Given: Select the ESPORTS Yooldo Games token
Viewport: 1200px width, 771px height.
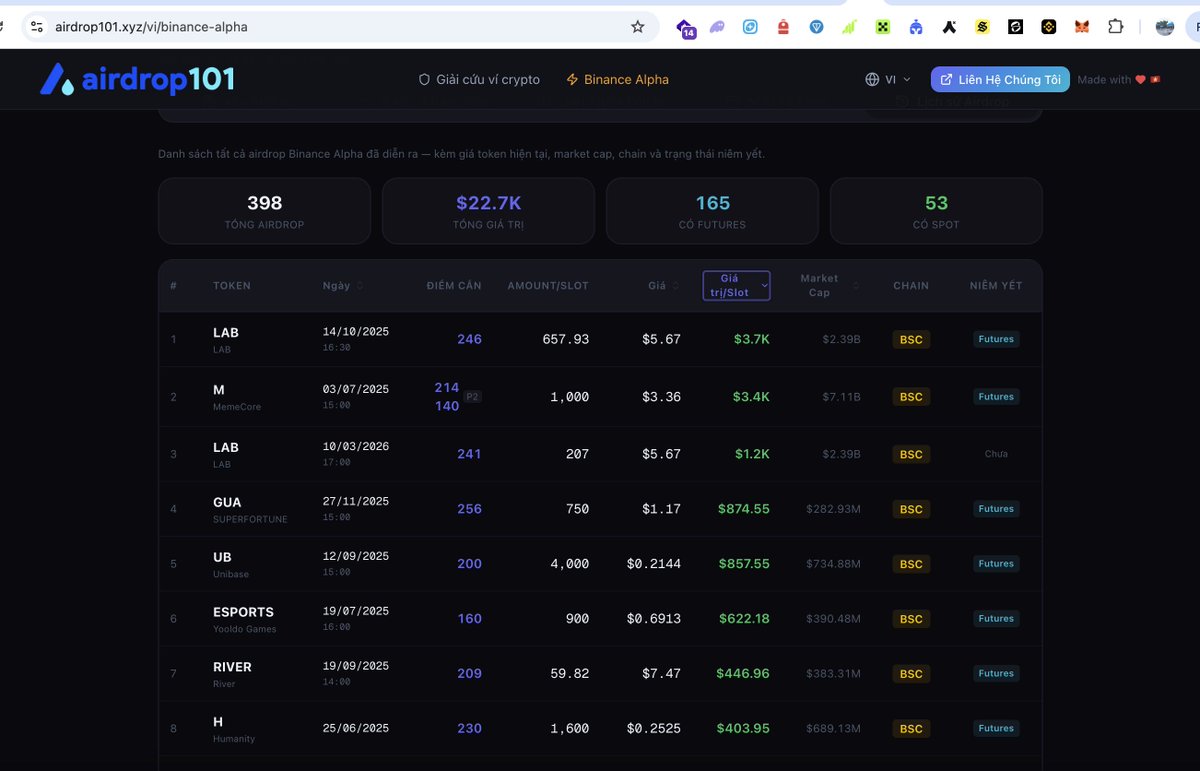Looking at the screenshot, I should click(x=600, y=619).
